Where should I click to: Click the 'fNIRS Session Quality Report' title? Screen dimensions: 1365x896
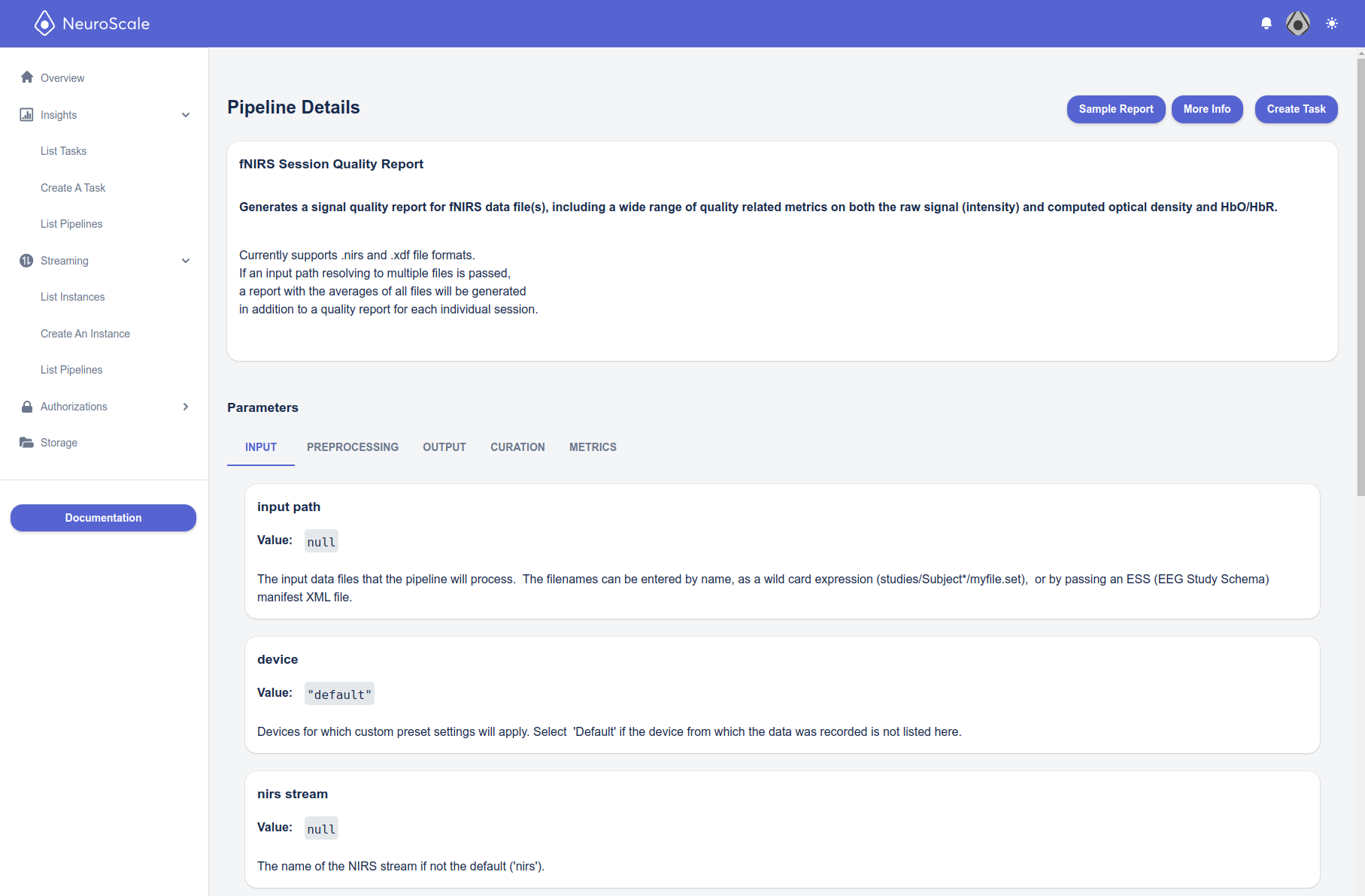click(331, 164)
